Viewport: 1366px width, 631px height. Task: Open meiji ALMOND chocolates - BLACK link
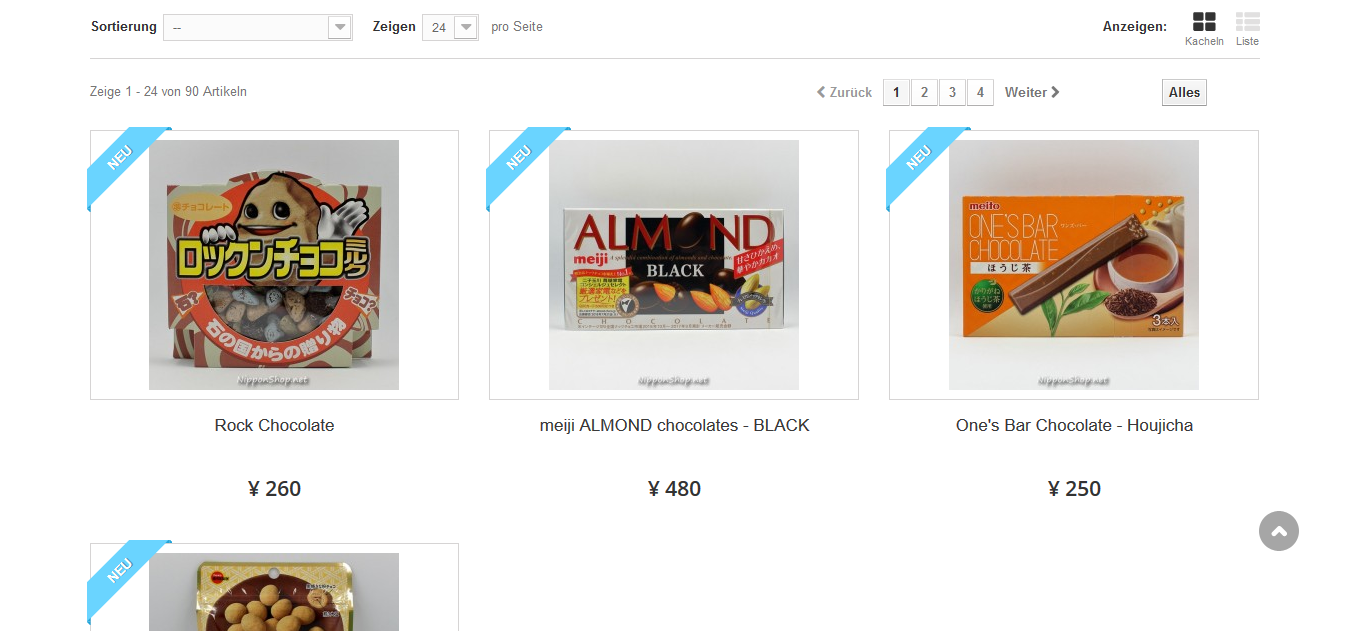coord(674,425)
